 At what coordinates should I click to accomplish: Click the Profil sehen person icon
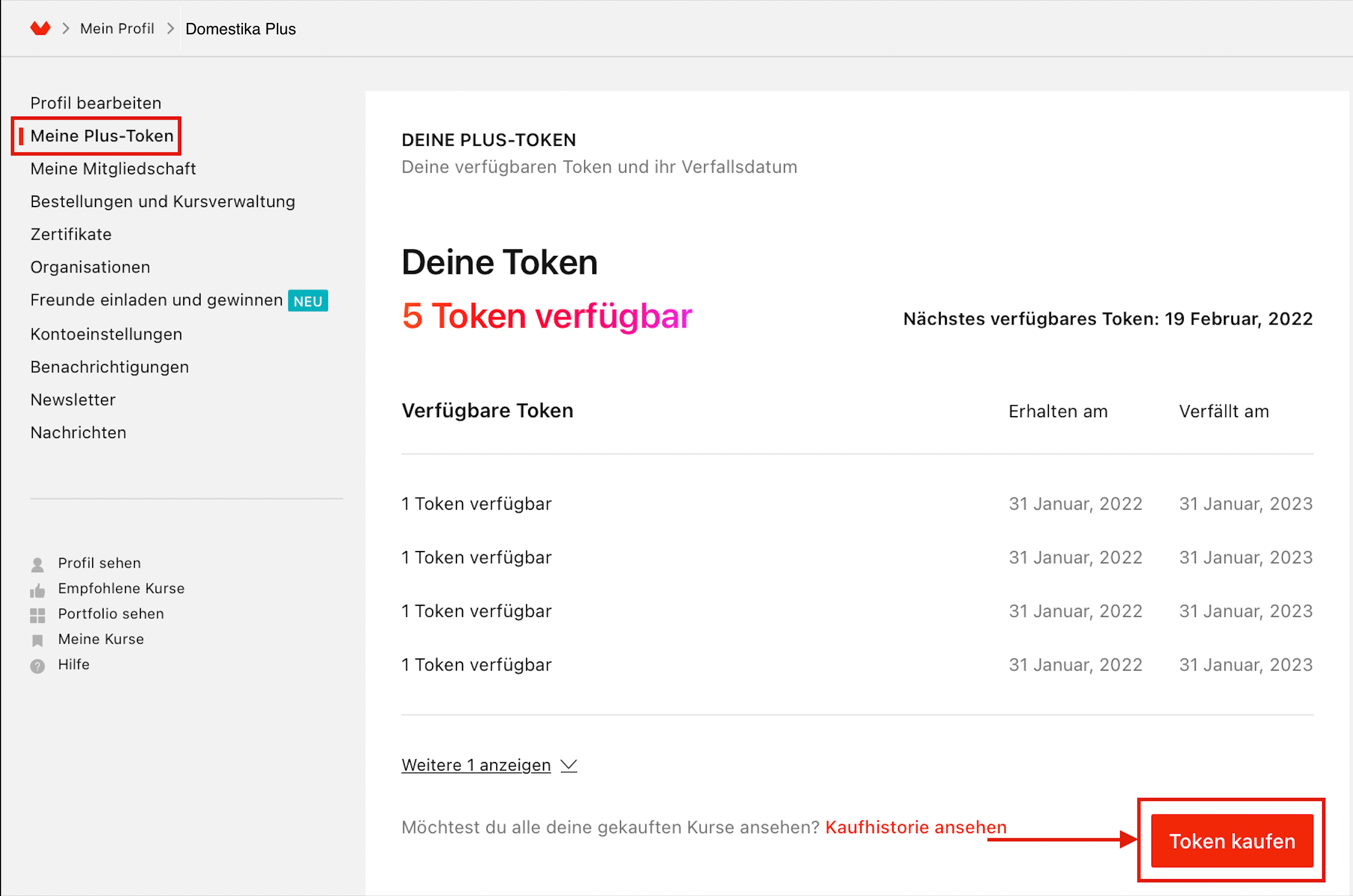38,564
